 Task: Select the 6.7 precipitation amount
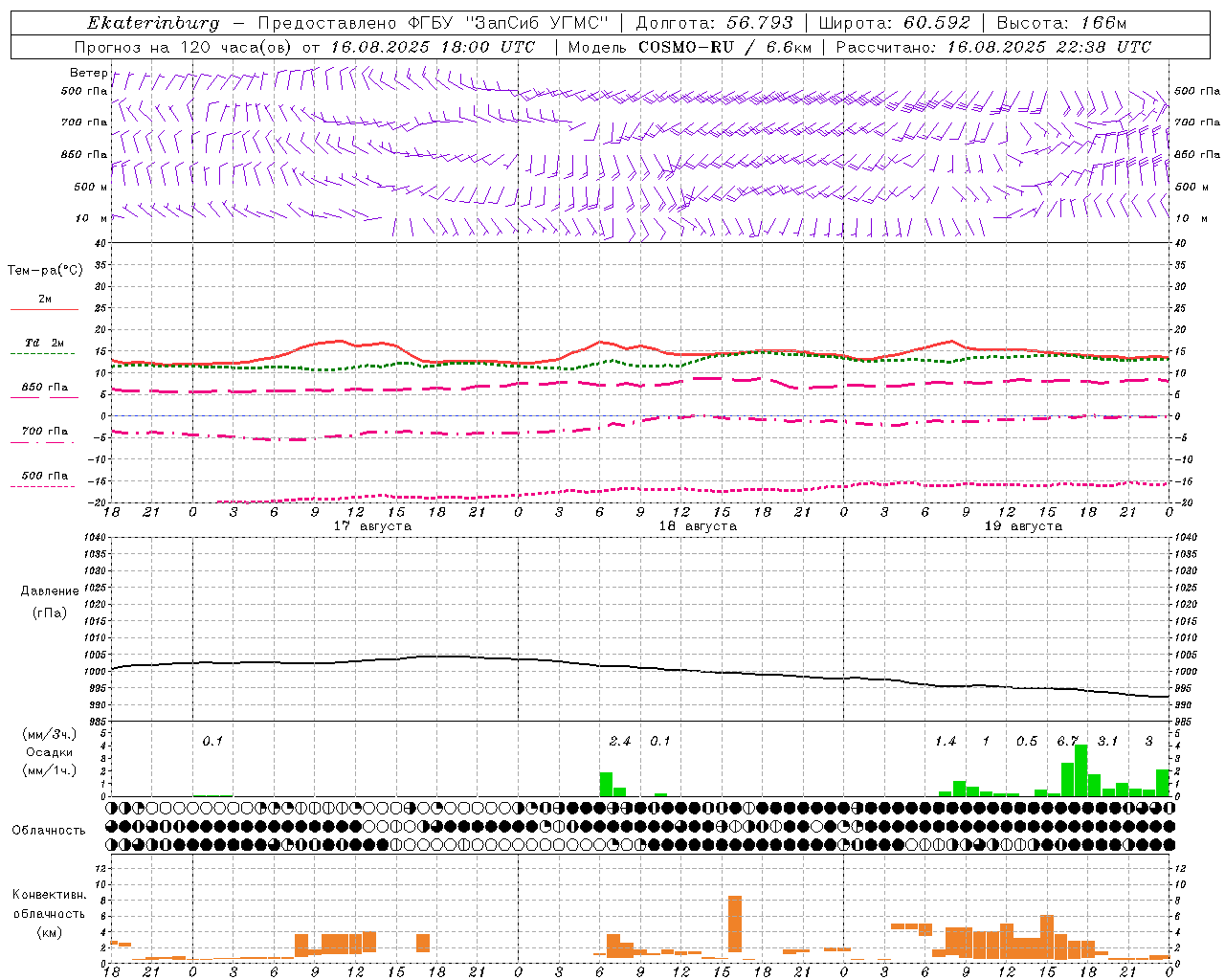(x=1068, y=741)
